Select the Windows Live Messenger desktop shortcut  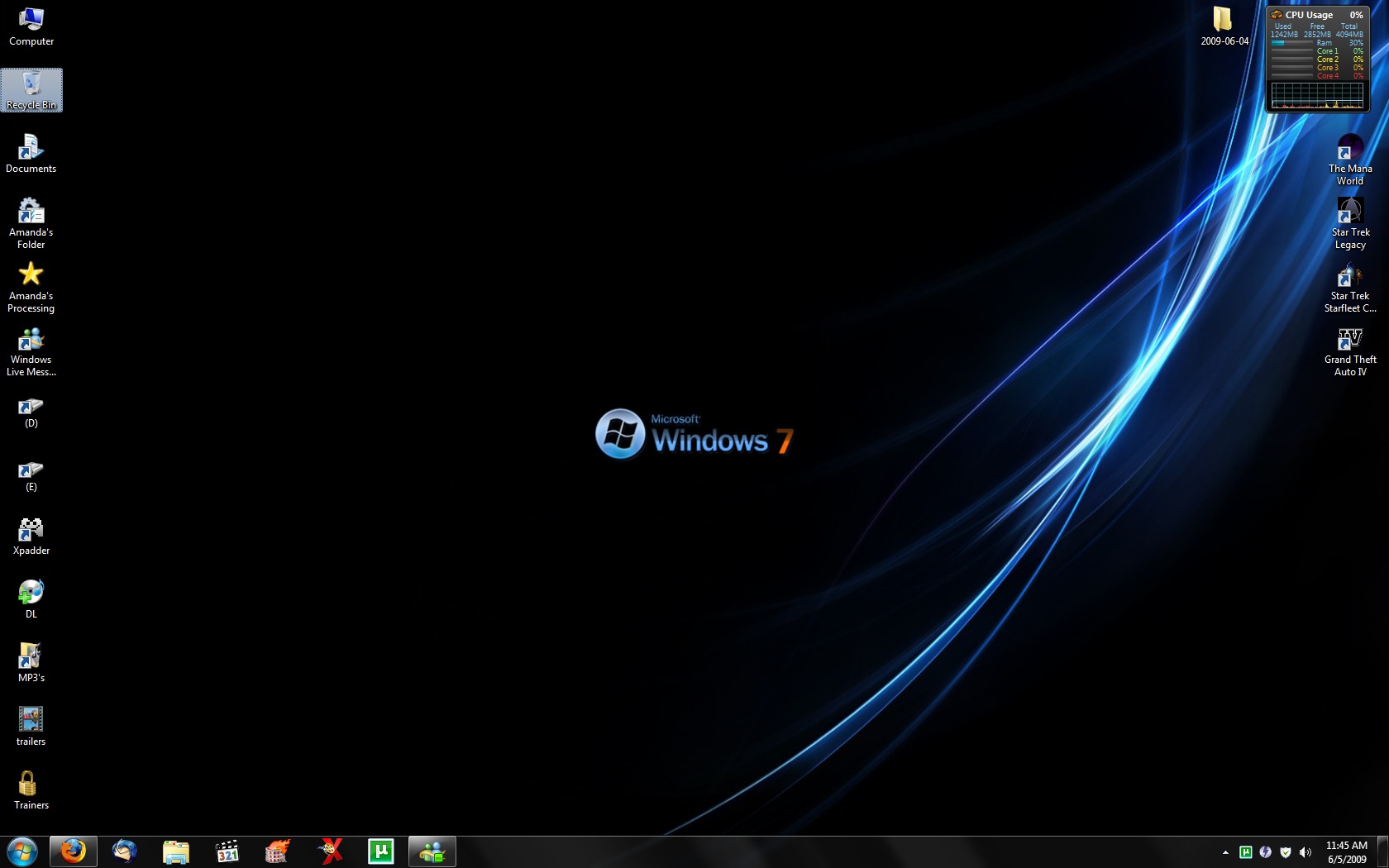31,351
